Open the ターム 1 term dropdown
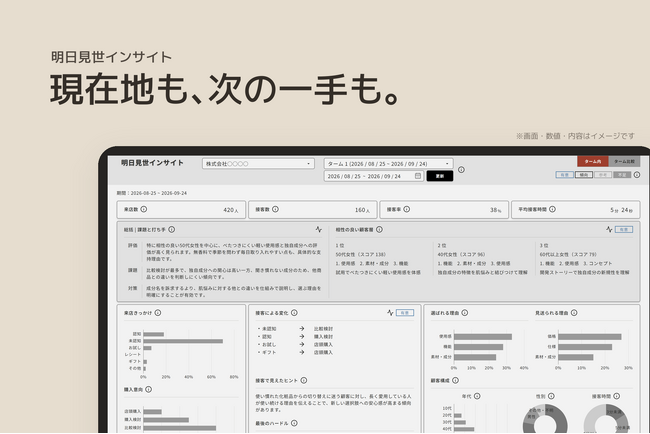The height and width of the screenshot is (434, 650). coord(388,164)
